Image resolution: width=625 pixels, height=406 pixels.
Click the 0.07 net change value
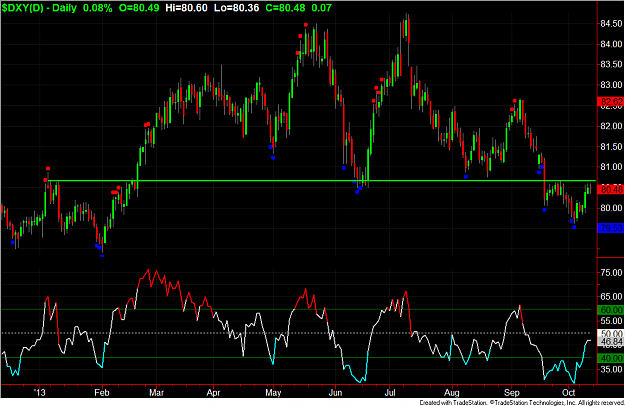coord(322,8)
